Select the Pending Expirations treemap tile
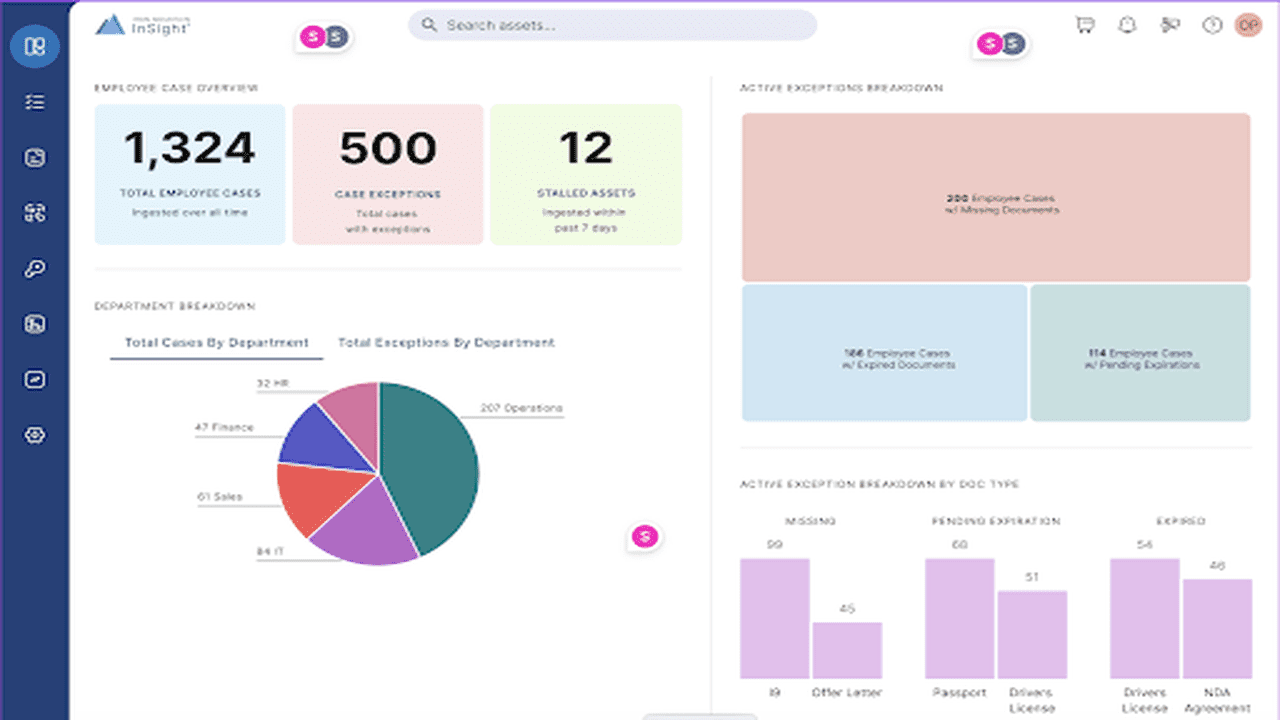Image resolution: width=1280 pixels, height=720 pixels. [x=1140, y=353]
